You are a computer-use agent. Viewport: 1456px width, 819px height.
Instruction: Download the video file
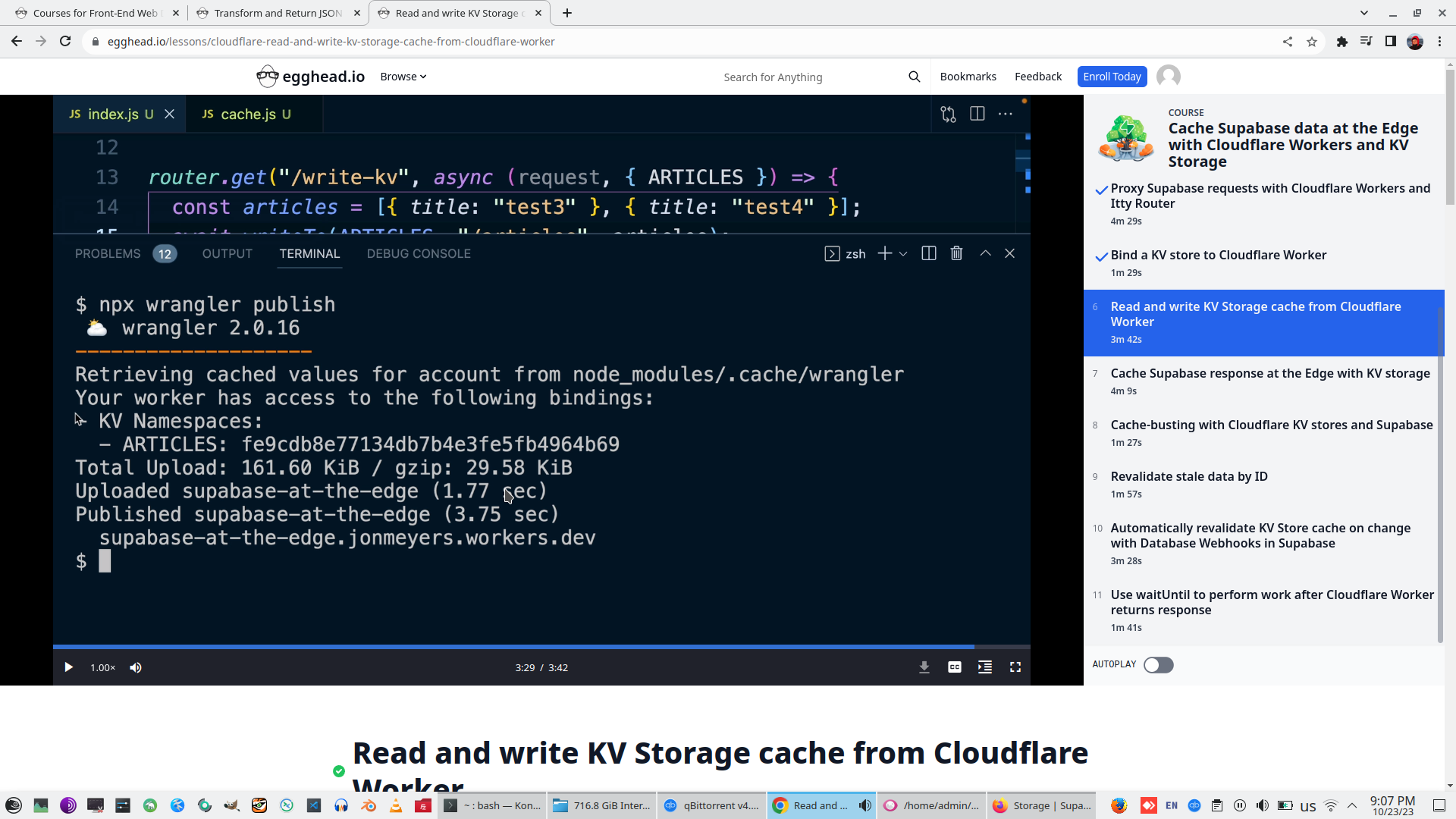click(924, 667)
